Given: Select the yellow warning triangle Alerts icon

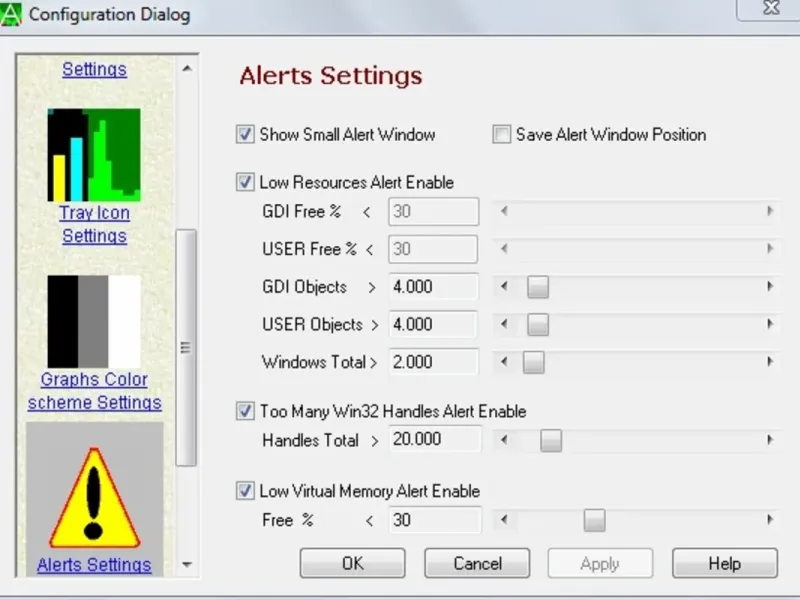Looking at the screenshot, I should [94, 498].
